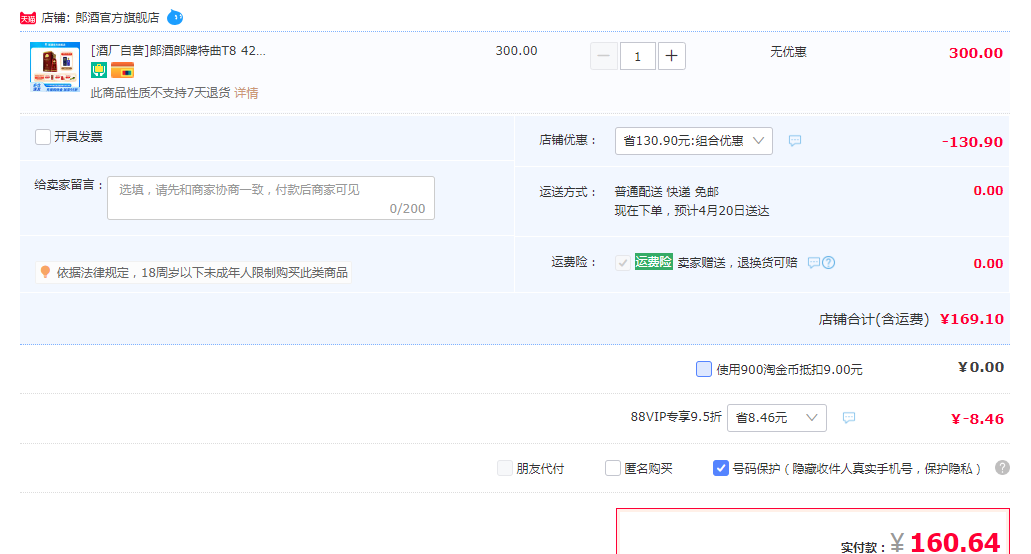Image resolution: width=1031 pixels, height=554 pixels.
Task: Click the 实付款 amount 160.64
Action: pos(955,543)
